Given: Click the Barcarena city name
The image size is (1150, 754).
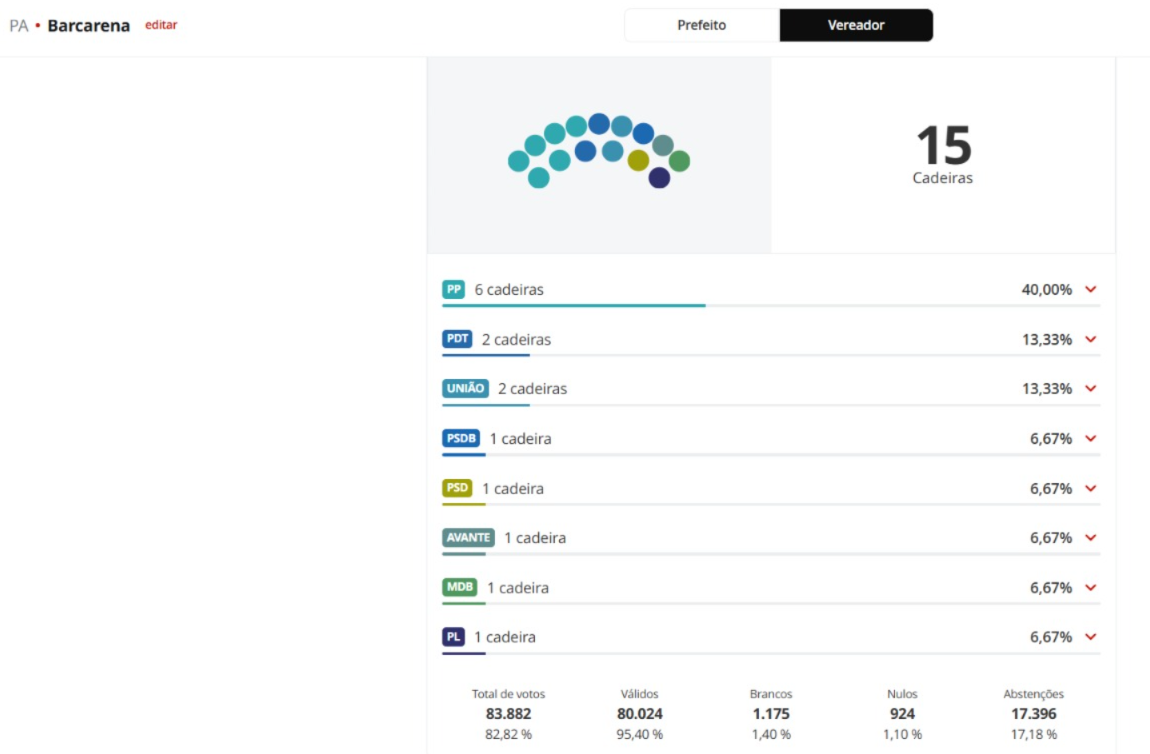Looking at the screenshot, I should (x=89, y=26).
